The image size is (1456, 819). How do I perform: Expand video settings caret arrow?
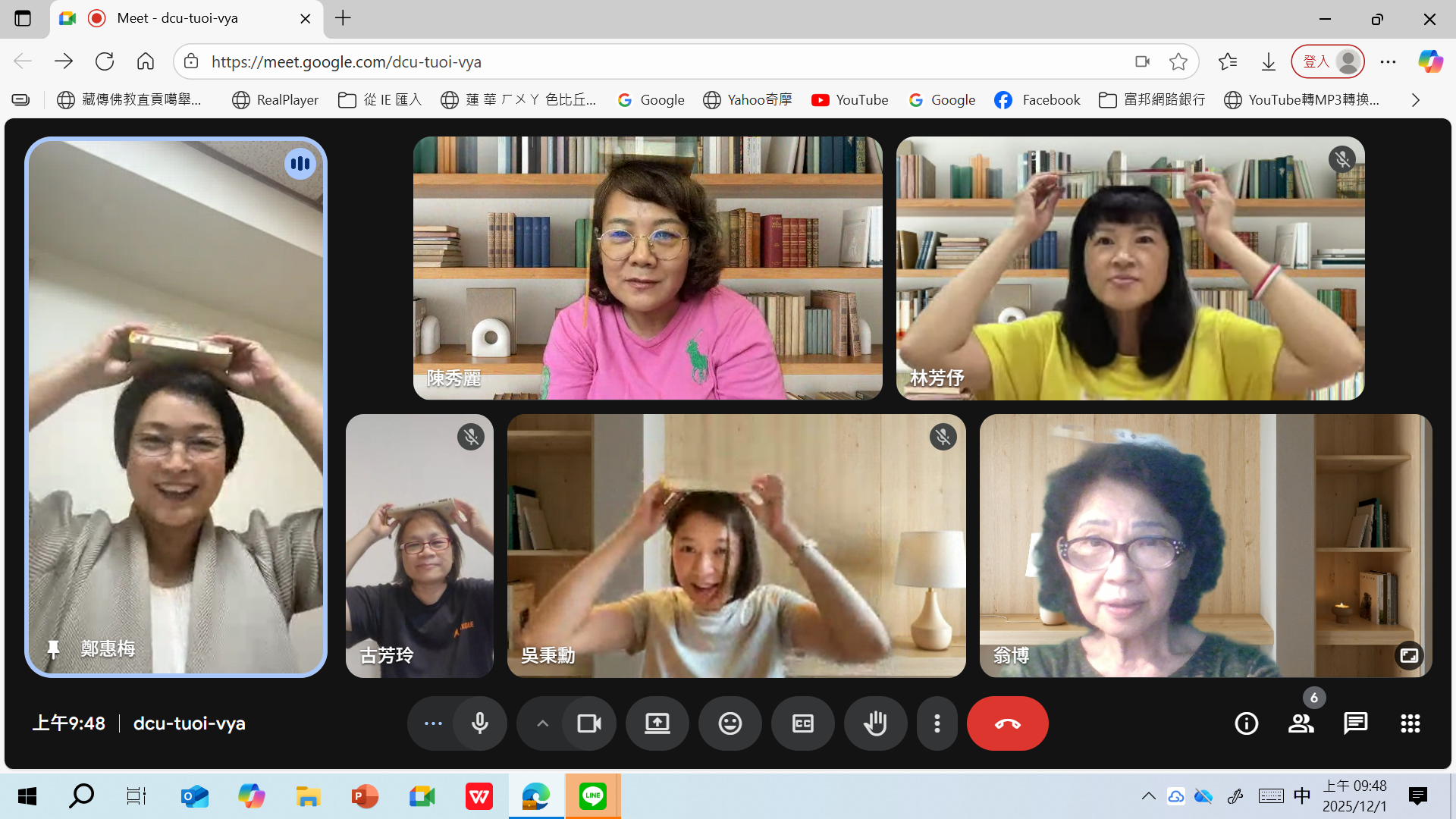coord(542,723)
